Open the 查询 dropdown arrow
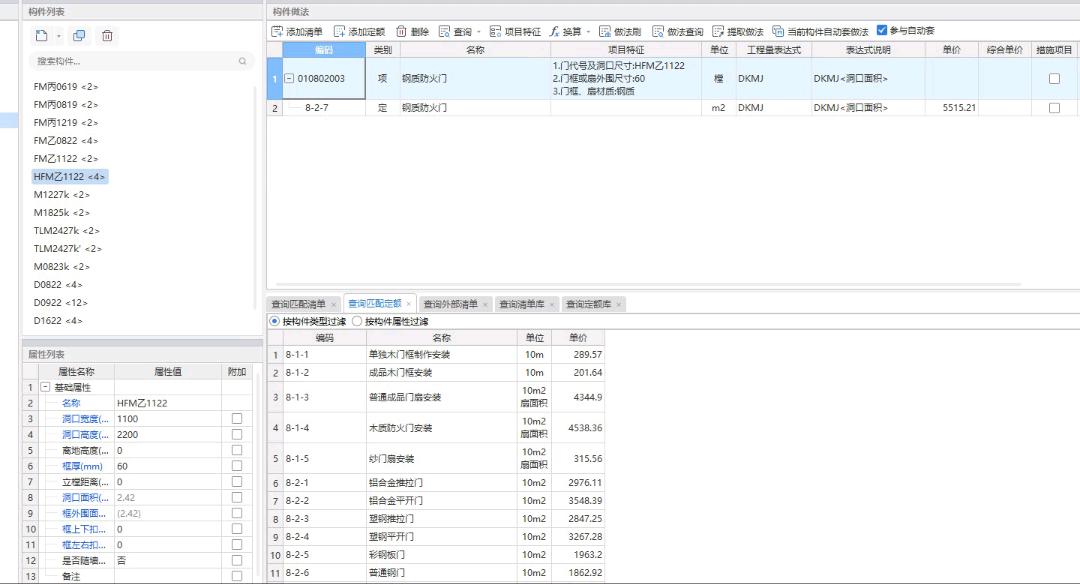The image size is (1080, 584). coord(479,29)
